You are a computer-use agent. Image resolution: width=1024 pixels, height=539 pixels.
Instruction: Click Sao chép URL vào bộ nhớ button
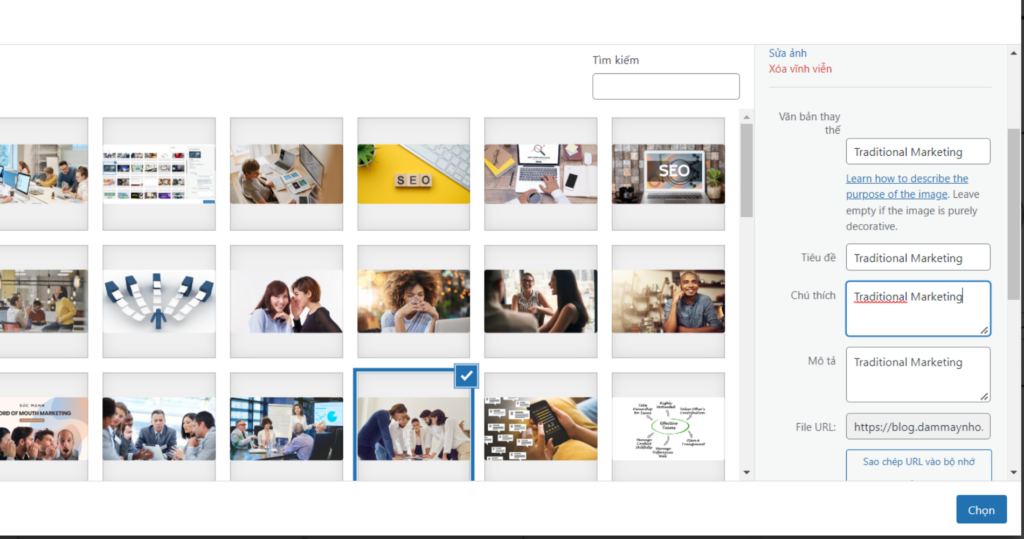pyautogui.click(x=918, y=465)
